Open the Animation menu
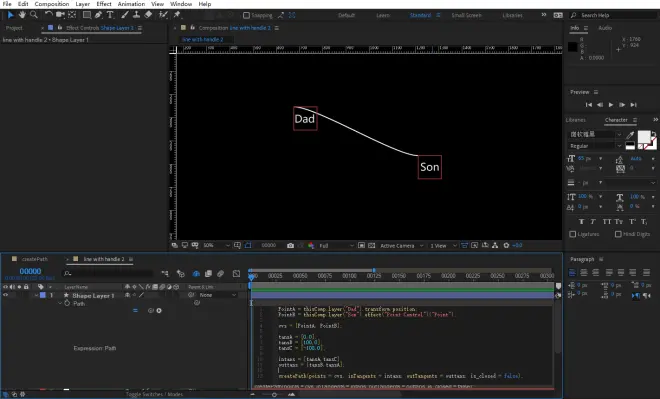 [x=131, y=4]
